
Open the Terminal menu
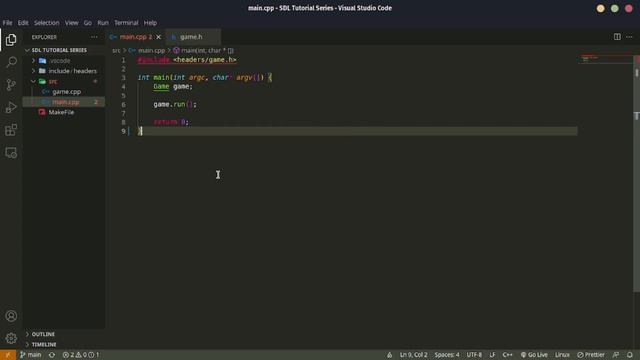coord(126,23)
